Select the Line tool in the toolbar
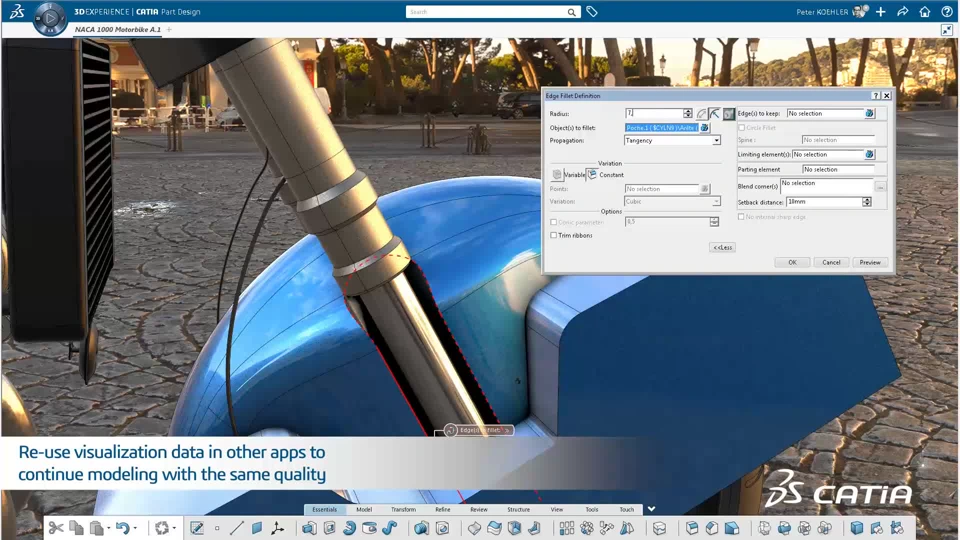Image resolution: width=960 pixels, height=540 pixels. click(236, 528)
